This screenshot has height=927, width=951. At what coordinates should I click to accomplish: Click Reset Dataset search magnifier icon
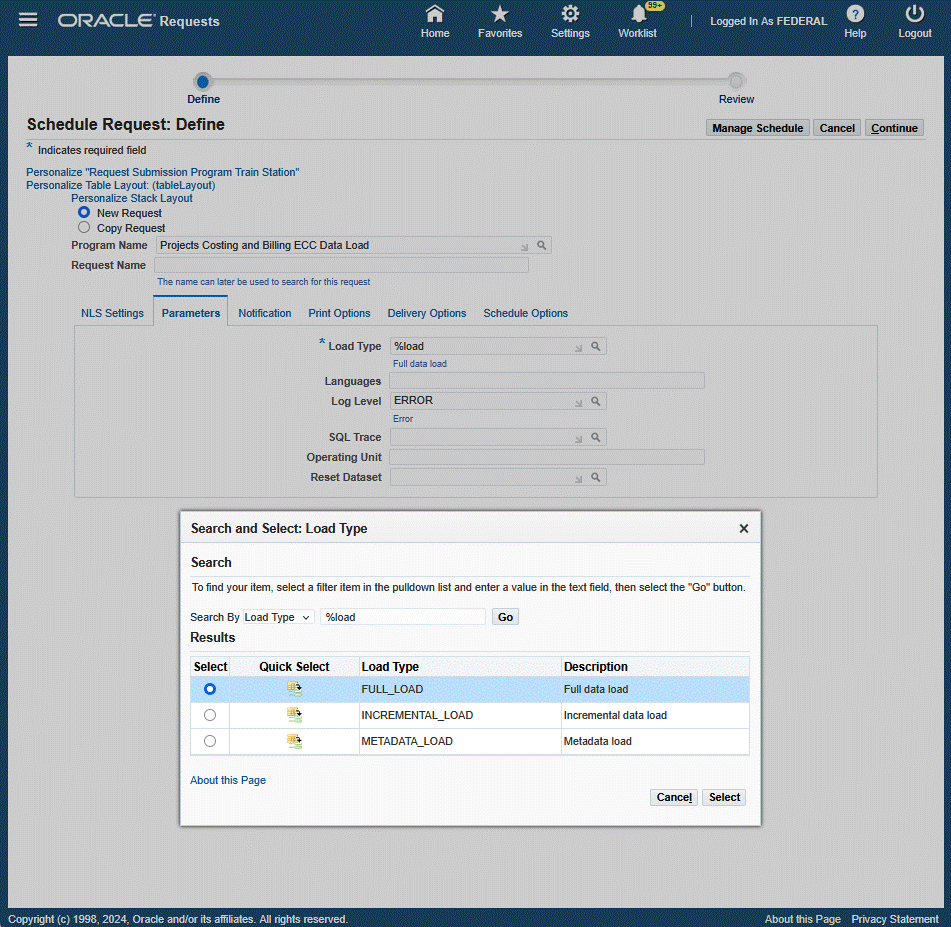pos(596,477)
